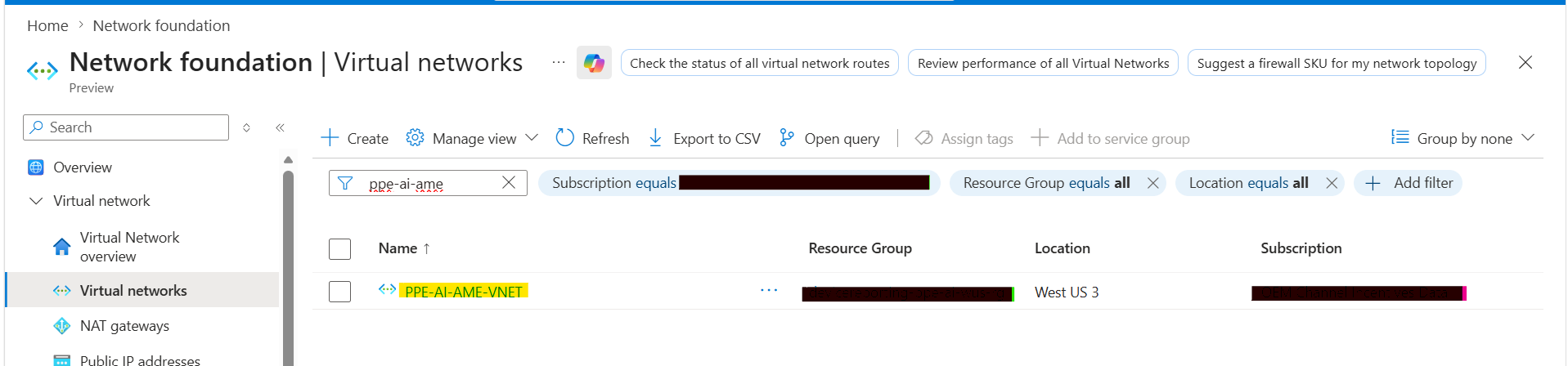The width and height of the screenshot is (1568, 366).
Task: Click the Name sort arrow
Action: (x=426, y=248)
